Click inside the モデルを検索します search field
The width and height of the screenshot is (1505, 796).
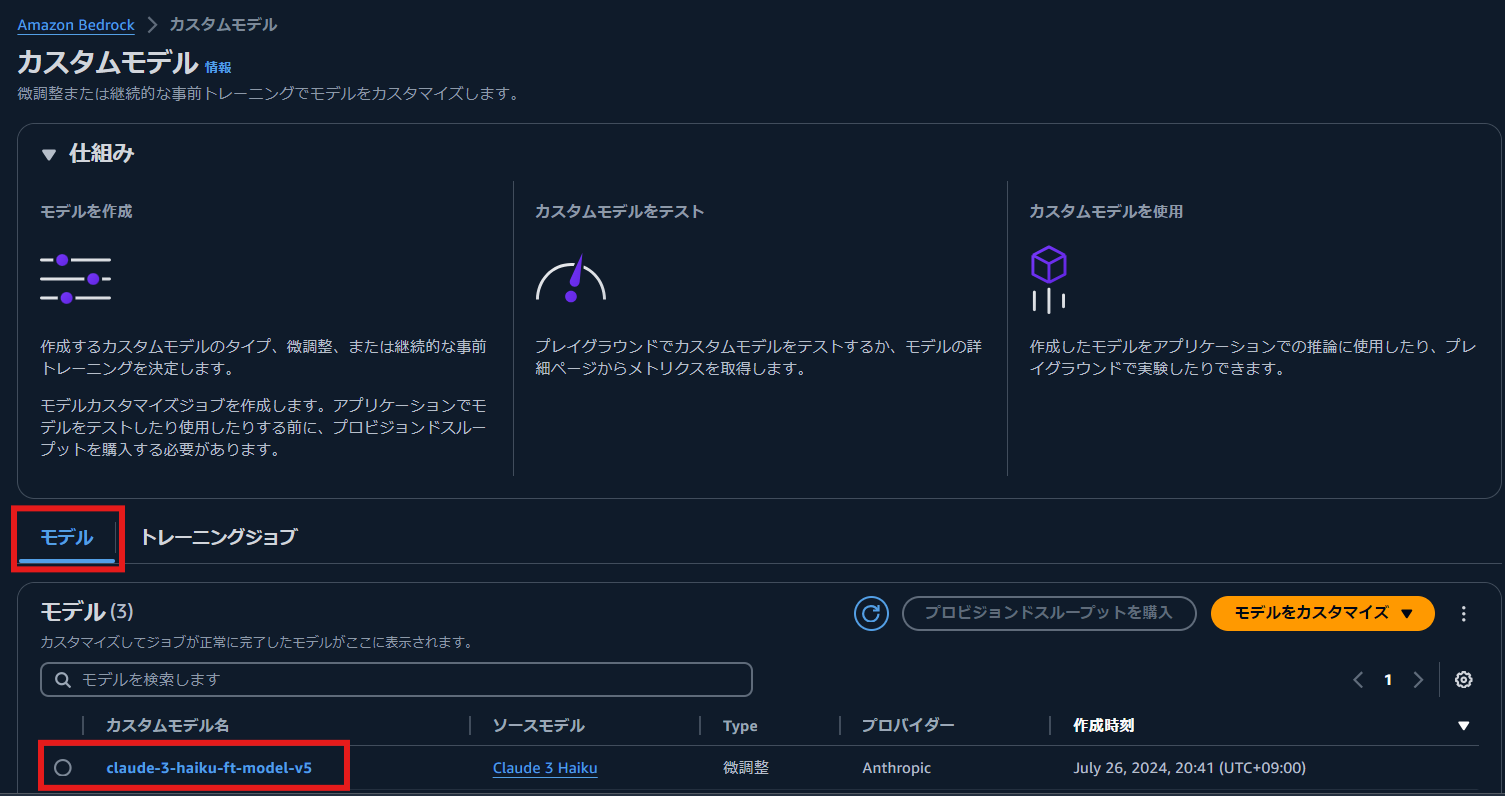(x=300, y=679)
